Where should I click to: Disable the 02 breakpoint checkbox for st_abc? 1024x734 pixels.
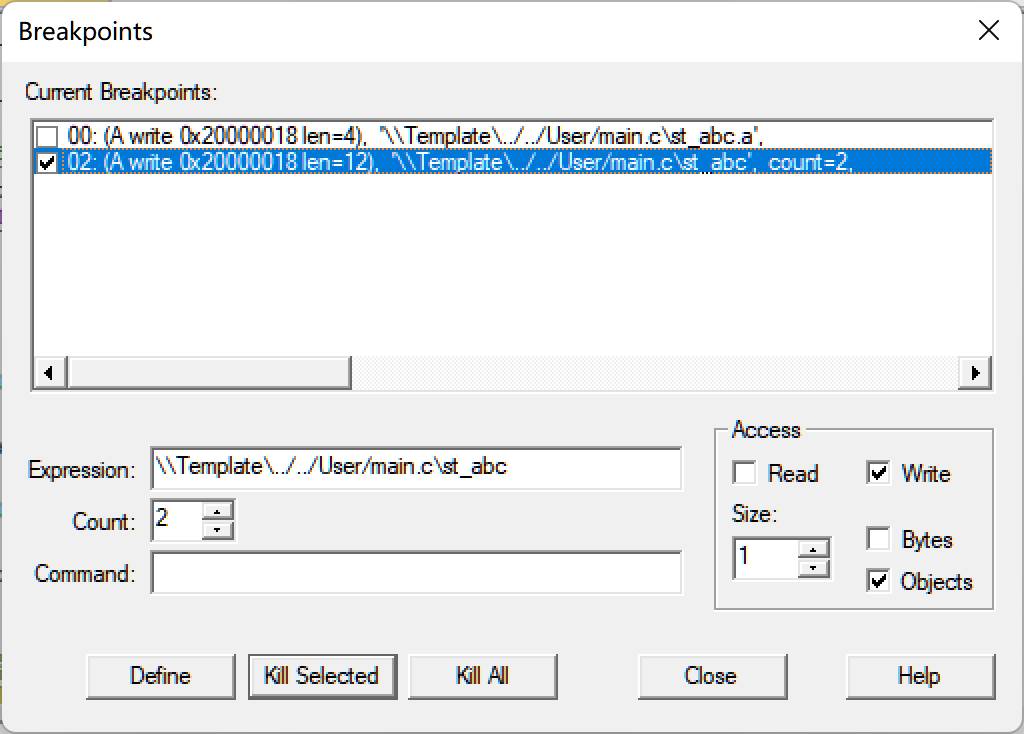[47, 162]
